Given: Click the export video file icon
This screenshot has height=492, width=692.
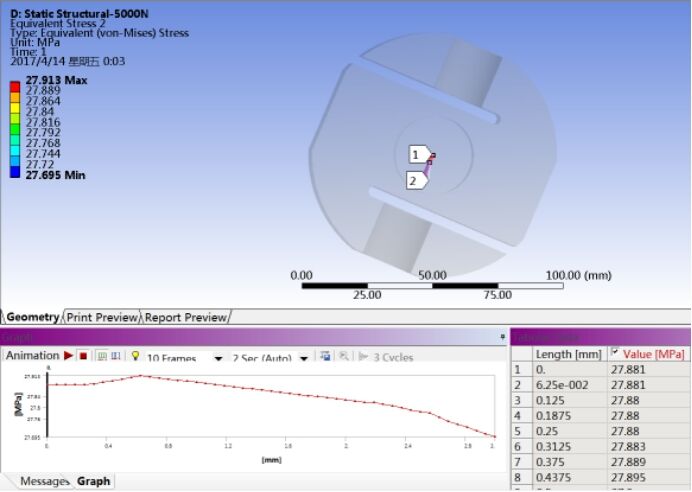Looking at the screenshot, I should 325,356.
